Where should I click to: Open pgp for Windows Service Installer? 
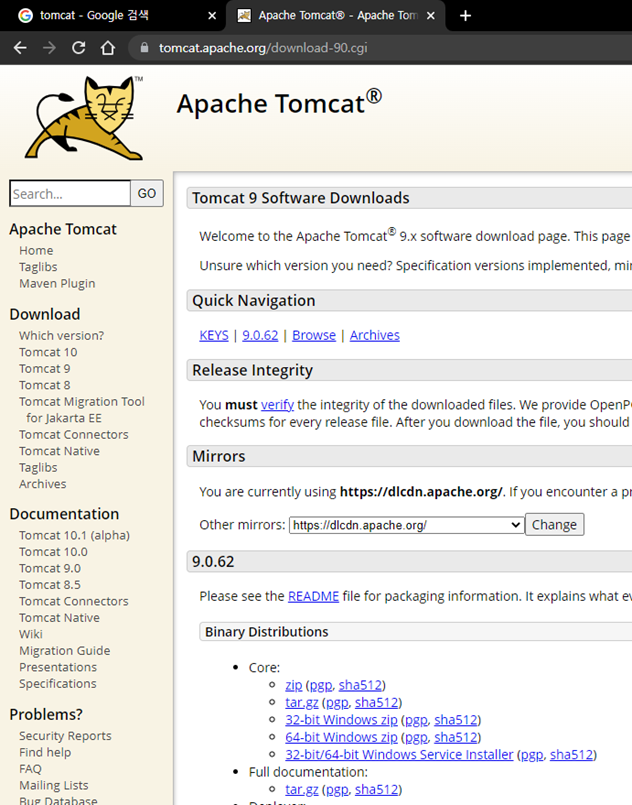[x=532, y=755]
